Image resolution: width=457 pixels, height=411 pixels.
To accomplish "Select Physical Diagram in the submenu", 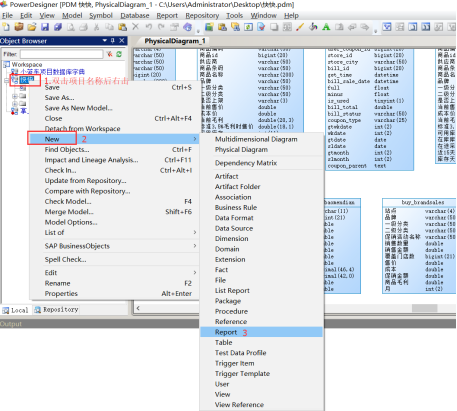I will (261, 150).
